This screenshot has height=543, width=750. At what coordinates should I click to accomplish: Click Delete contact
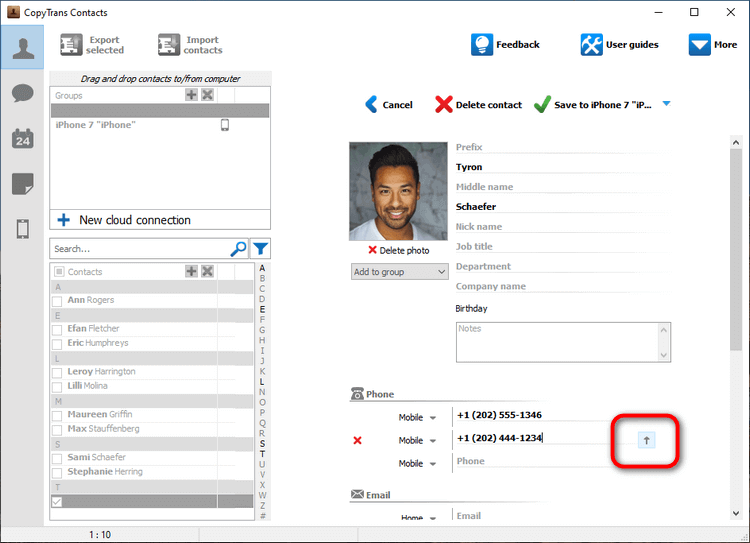coord(478,104)
